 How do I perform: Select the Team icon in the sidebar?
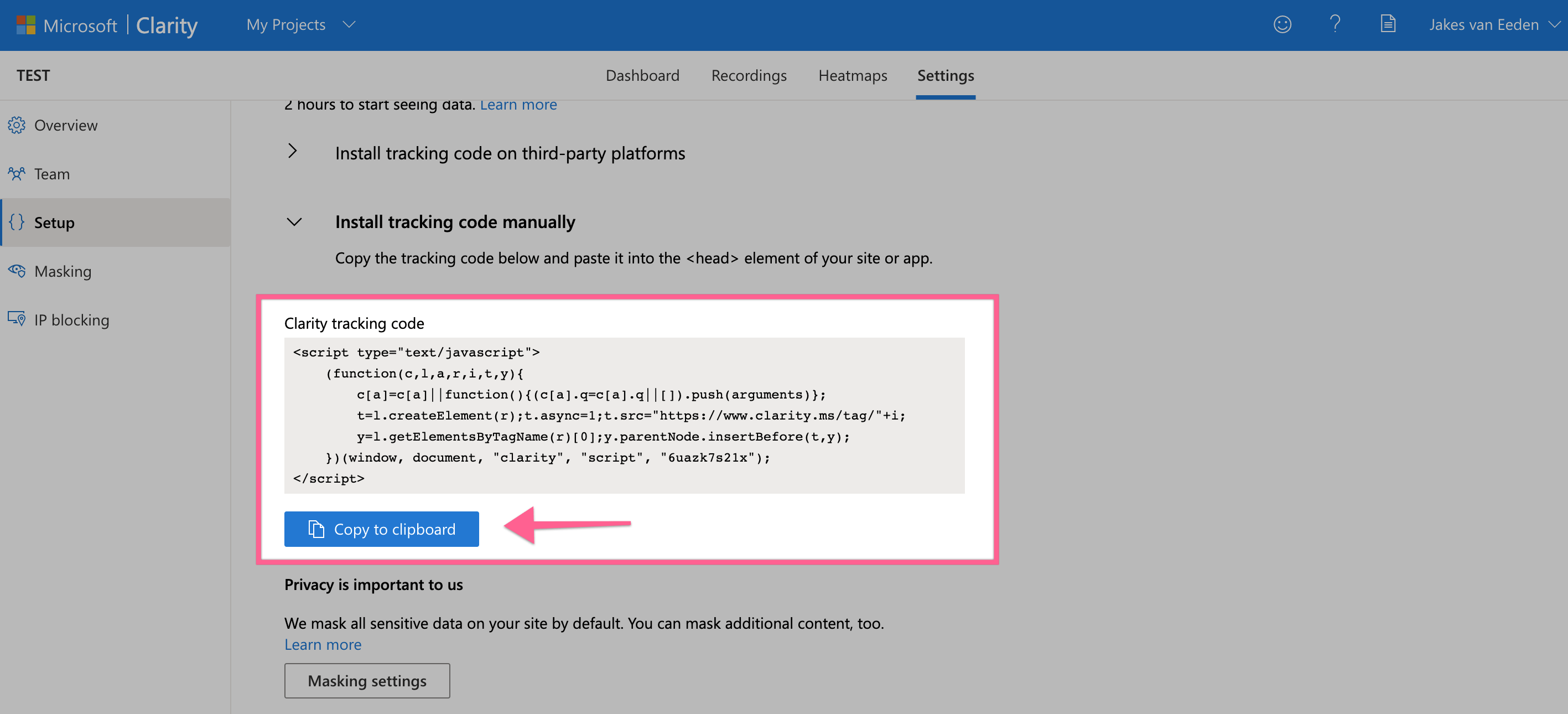pyautogui.click(x=17, y=173)
